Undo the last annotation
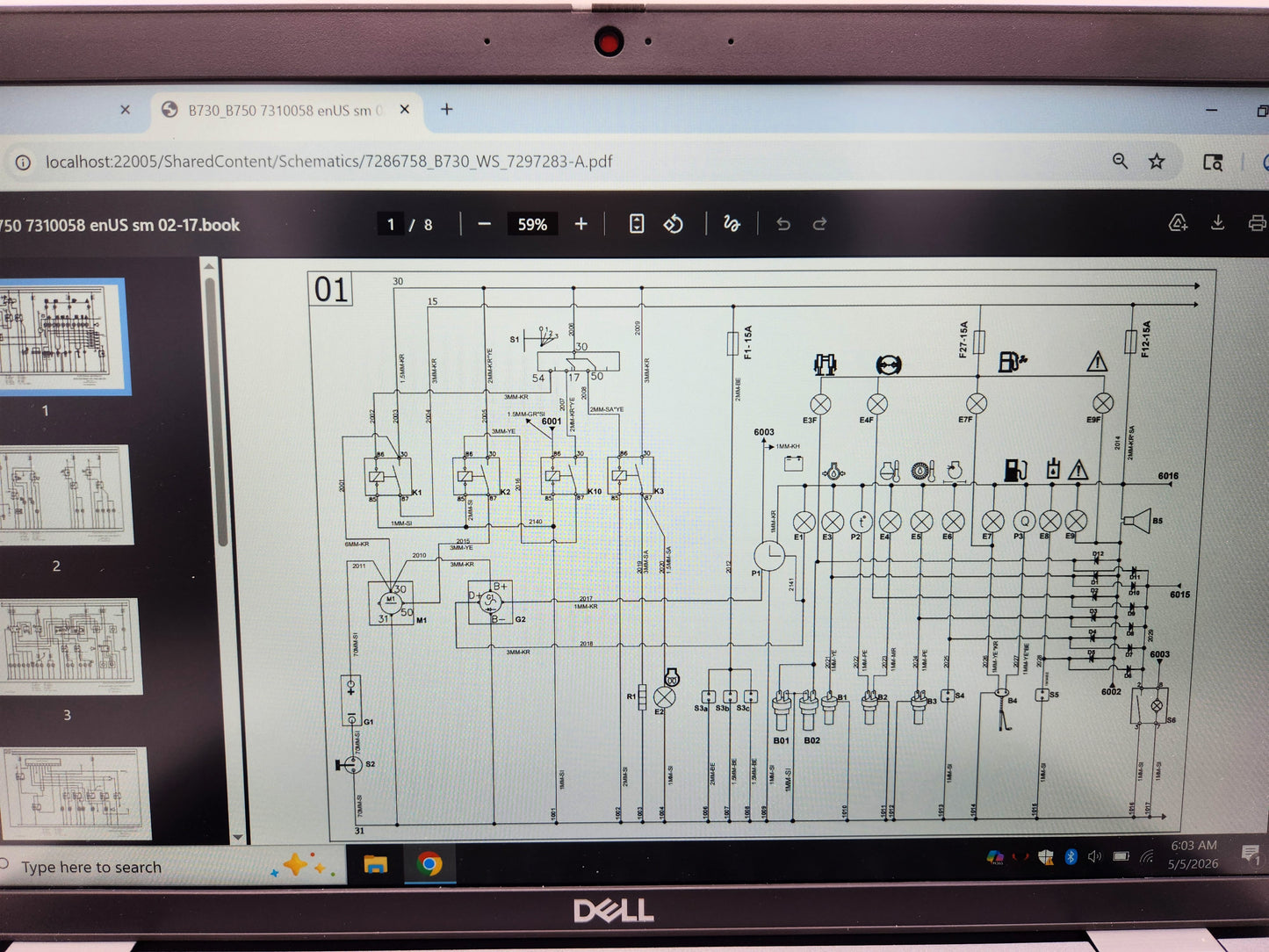Image resolution: width=1269 pixels, height=952 pixels. point(783,225)
